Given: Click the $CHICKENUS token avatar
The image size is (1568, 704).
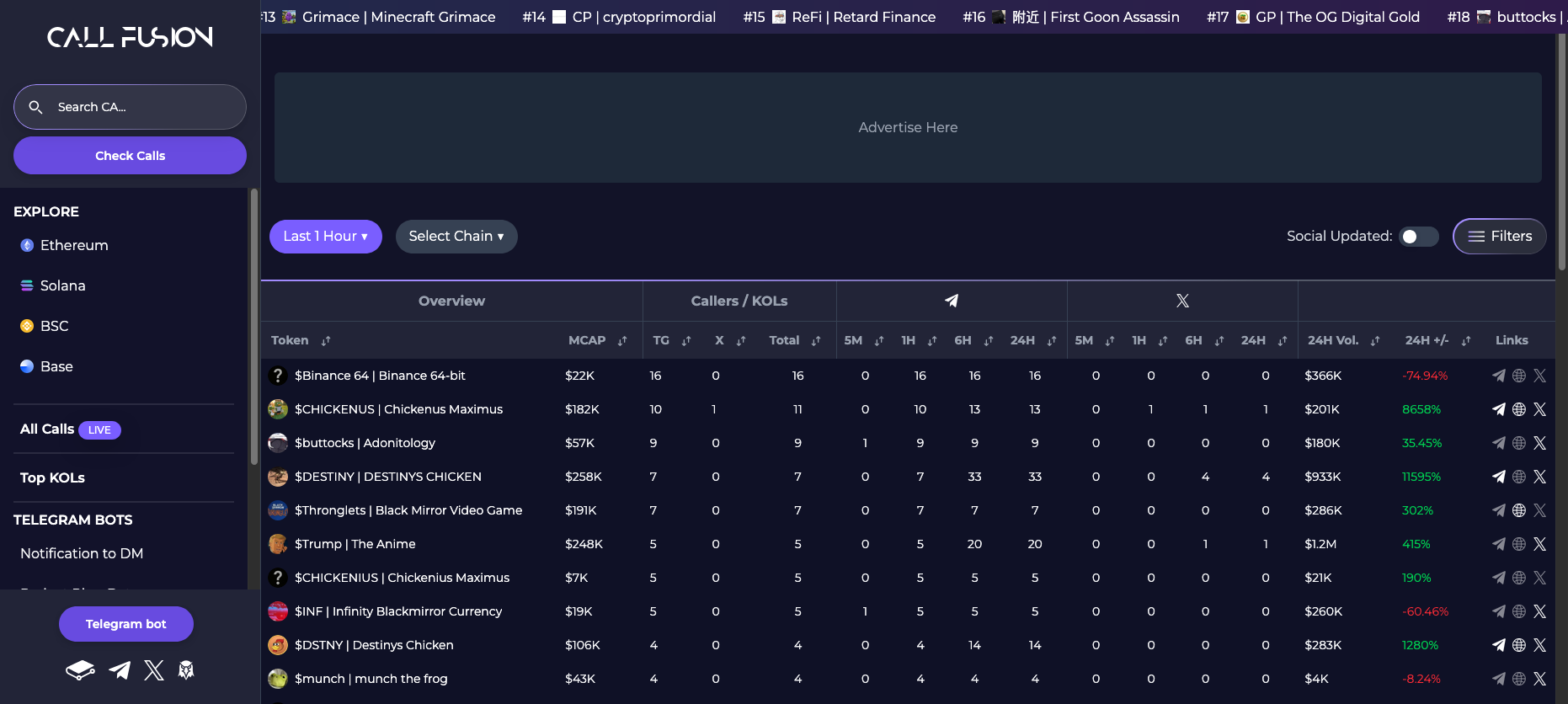Looking at the screenshot, I should click(x=278, y=409).
